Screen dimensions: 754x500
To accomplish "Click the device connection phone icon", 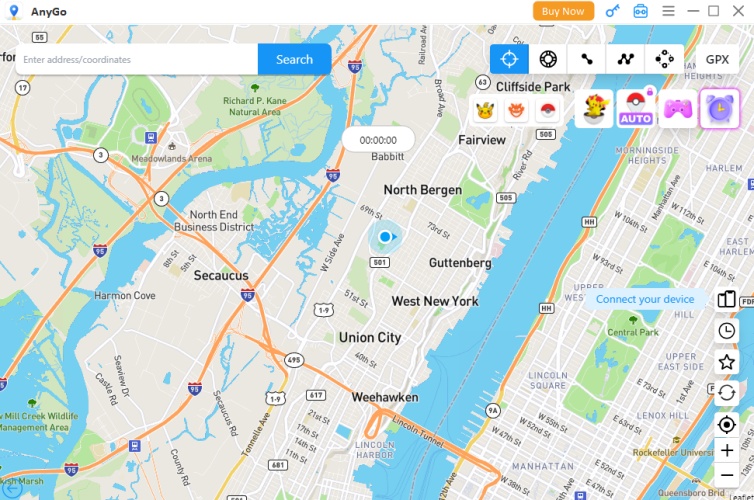I will tap(727, 299).
